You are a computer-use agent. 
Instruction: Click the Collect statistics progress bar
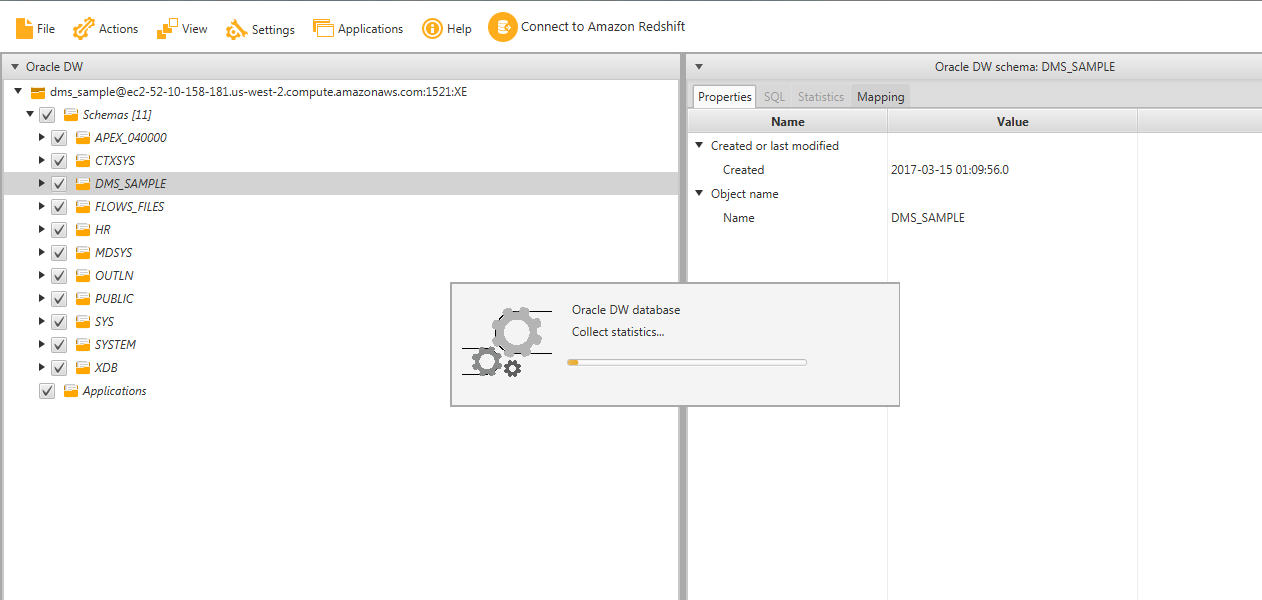pos(687,362)
